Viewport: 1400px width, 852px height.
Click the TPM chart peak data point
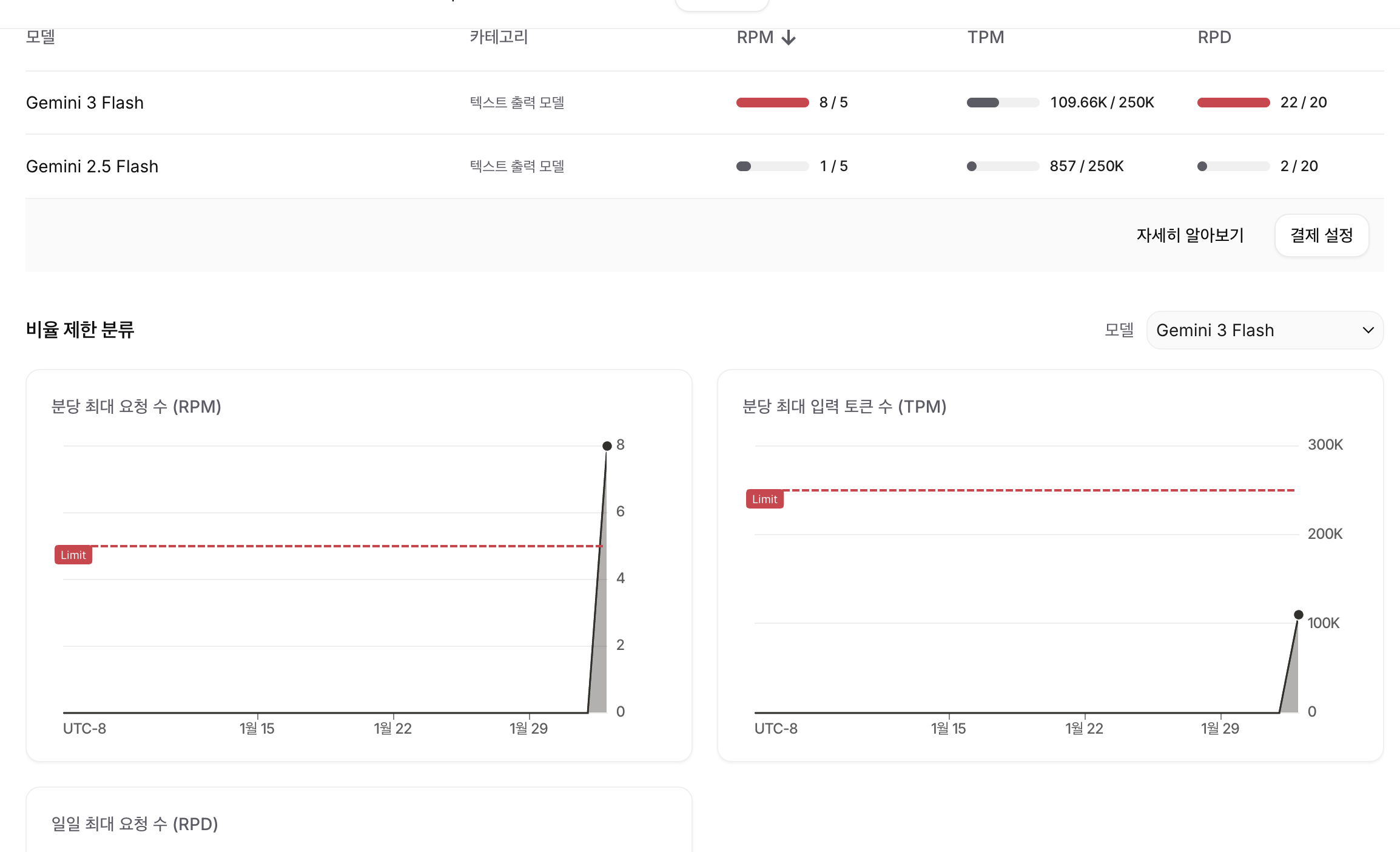click(1298, 615)
